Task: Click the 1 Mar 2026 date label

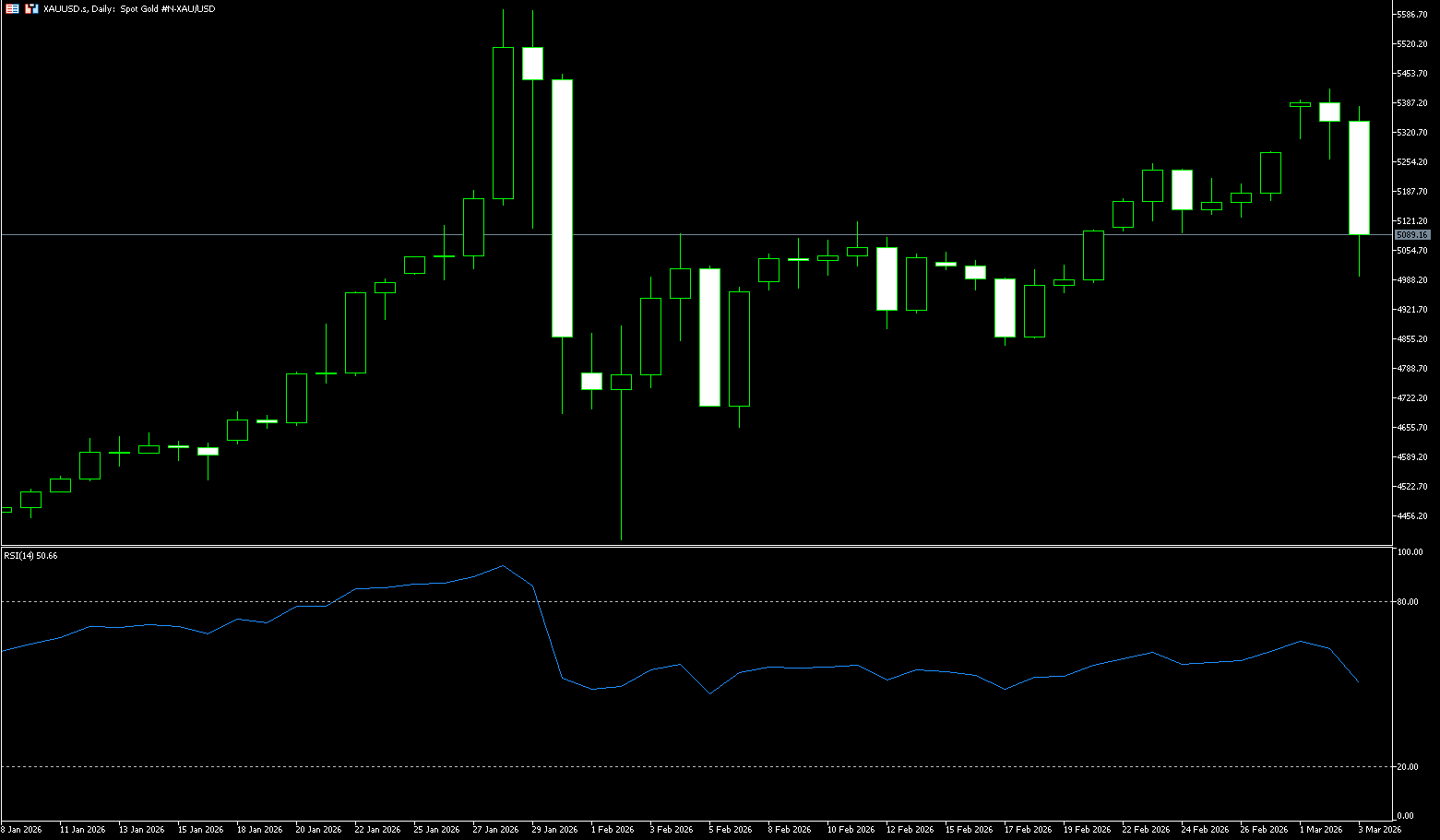Action: 1320,830
